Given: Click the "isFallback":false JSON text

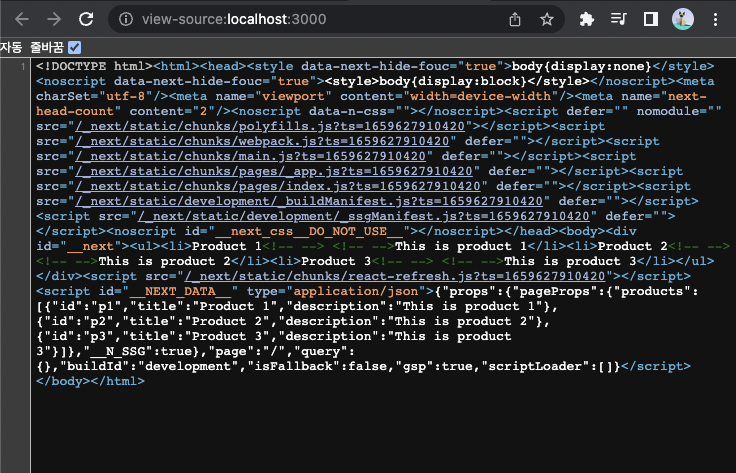Looking at the screenshot, I should (x=321, y=366).
